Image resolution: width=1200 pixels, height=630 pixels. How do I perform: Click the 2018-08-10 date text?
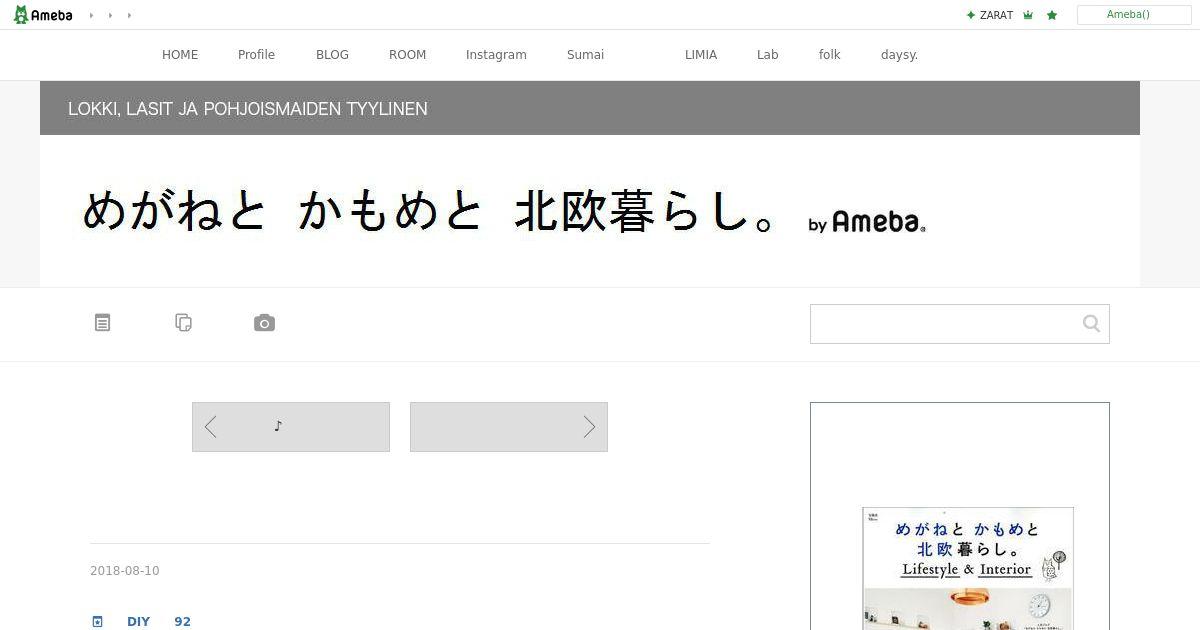pos(125,571)
